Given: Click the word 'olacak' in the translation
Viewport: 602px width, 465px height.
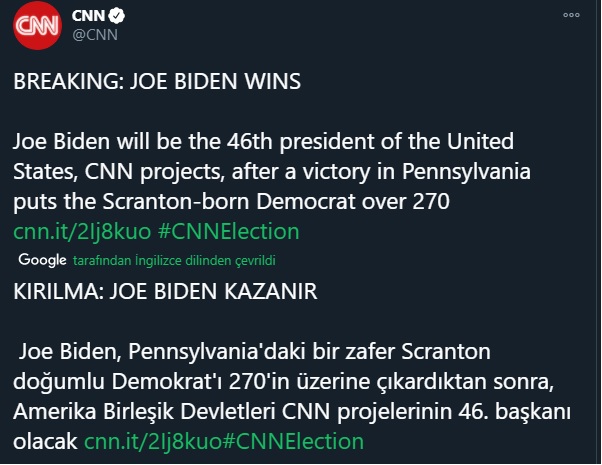Looking at the screenshot, I should [x=46, y=439].
